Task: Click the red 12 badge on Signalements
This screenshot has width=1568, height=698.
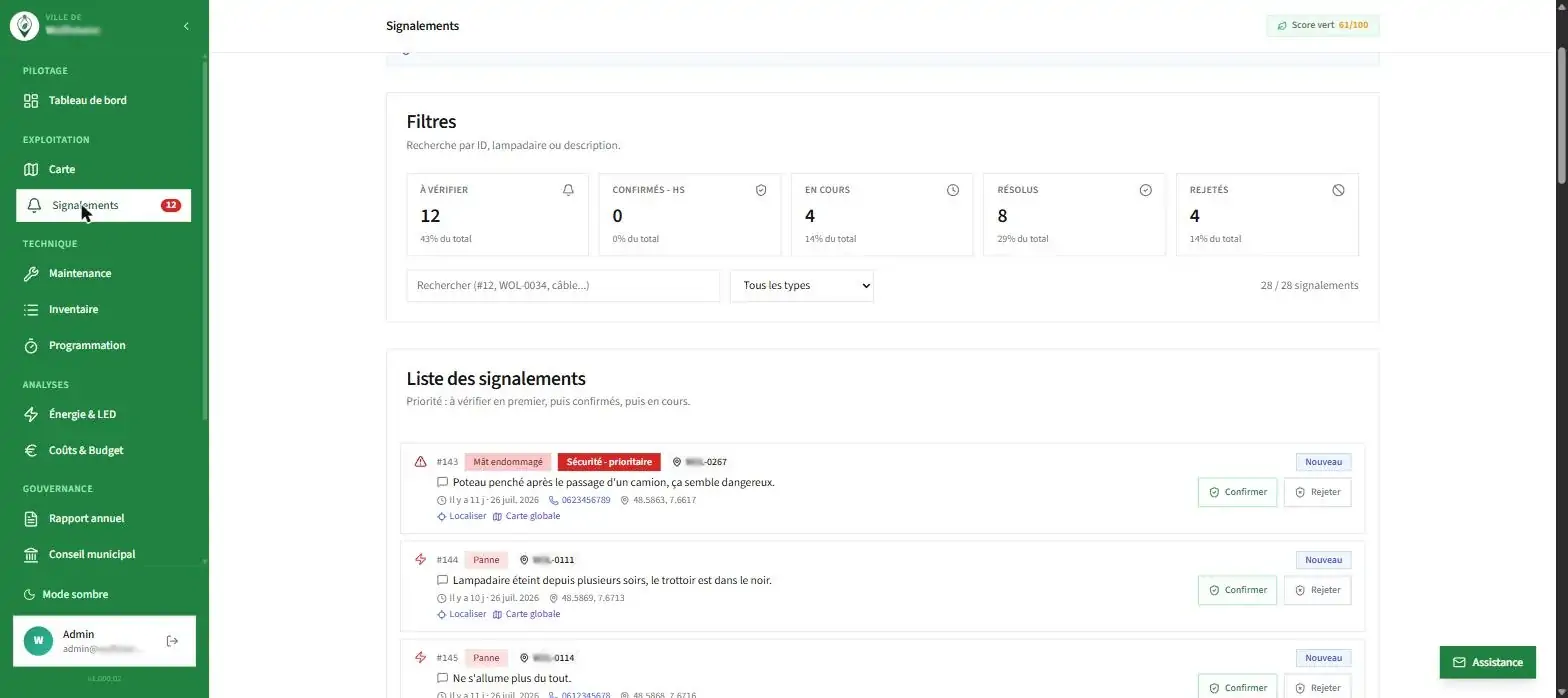Action: click(x=171, y=205)
